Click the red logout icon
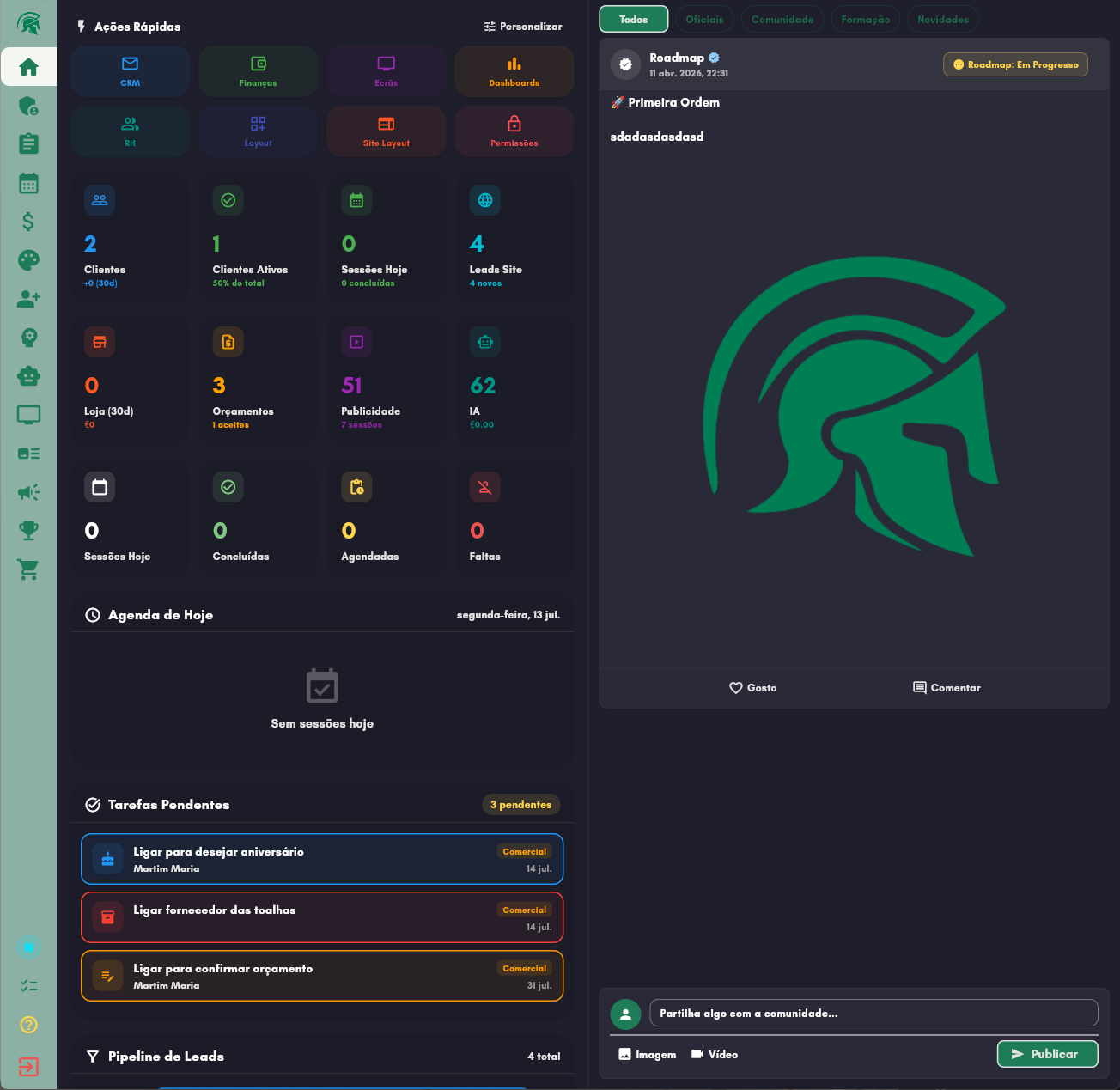Image resolution: width=1120 pixels, height=1090 pixels. click(x=28, y=1067)
